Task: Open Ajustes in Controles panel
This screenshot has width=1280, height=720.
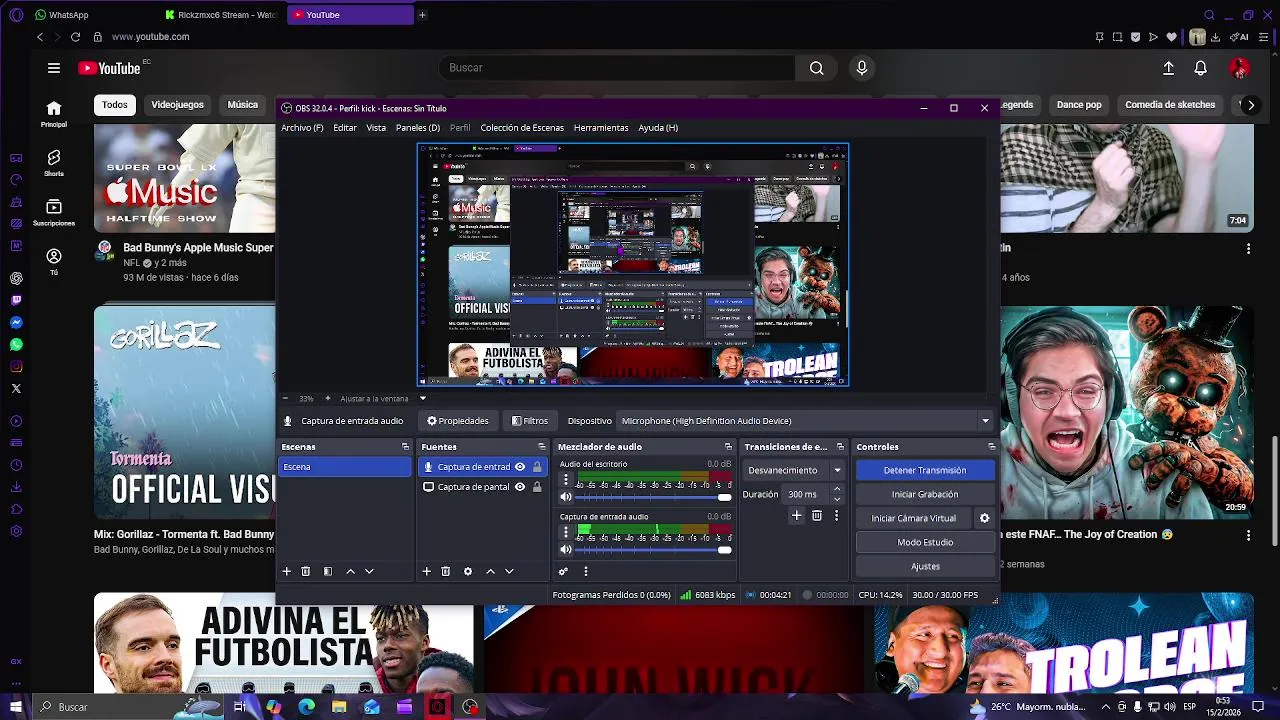Action: coord(925,566)
